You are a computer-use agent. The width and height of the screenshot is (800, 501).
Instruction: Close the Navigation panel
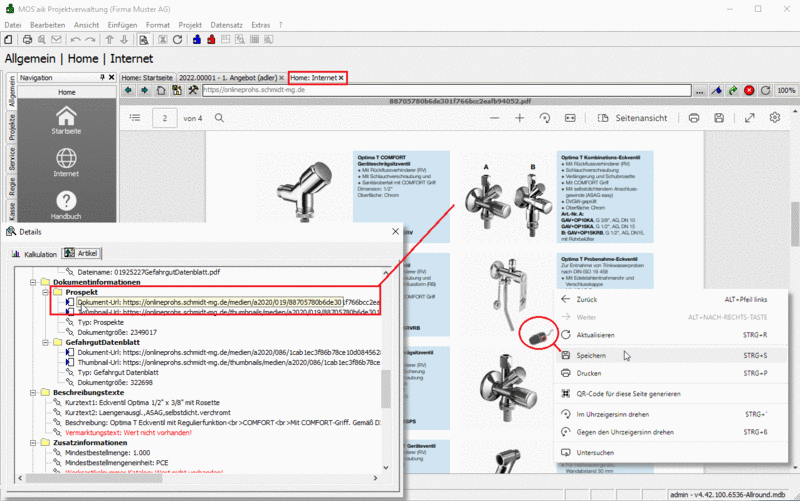tap(112, 77)
